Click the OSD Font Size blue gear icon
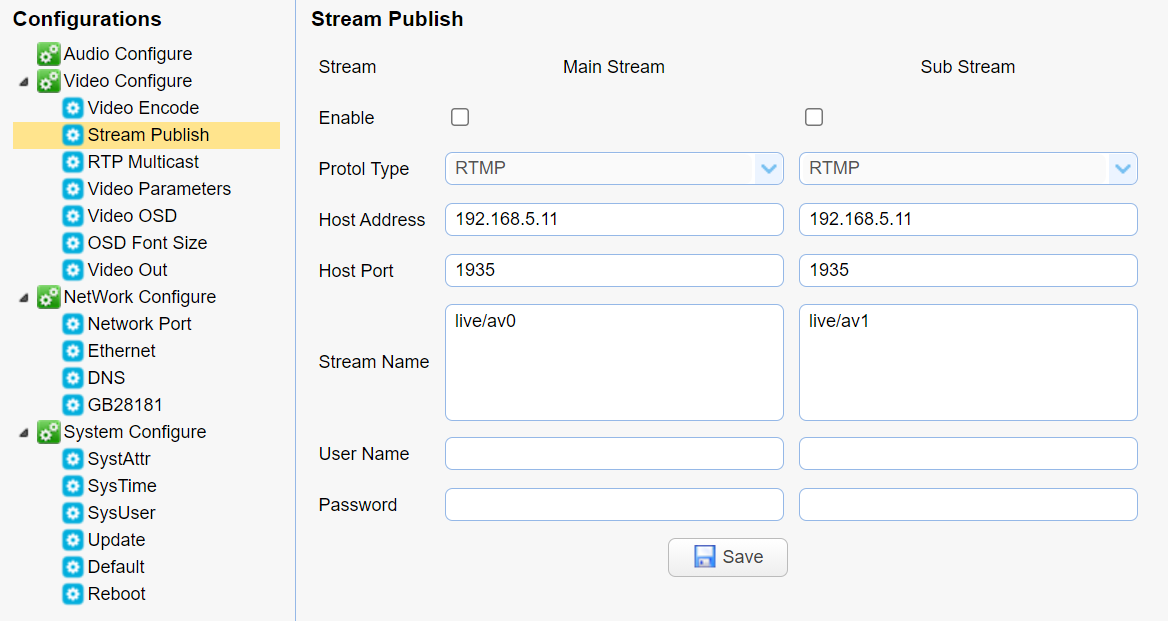1168x621 pixels. pyautogui.click(x=72, y=243)
